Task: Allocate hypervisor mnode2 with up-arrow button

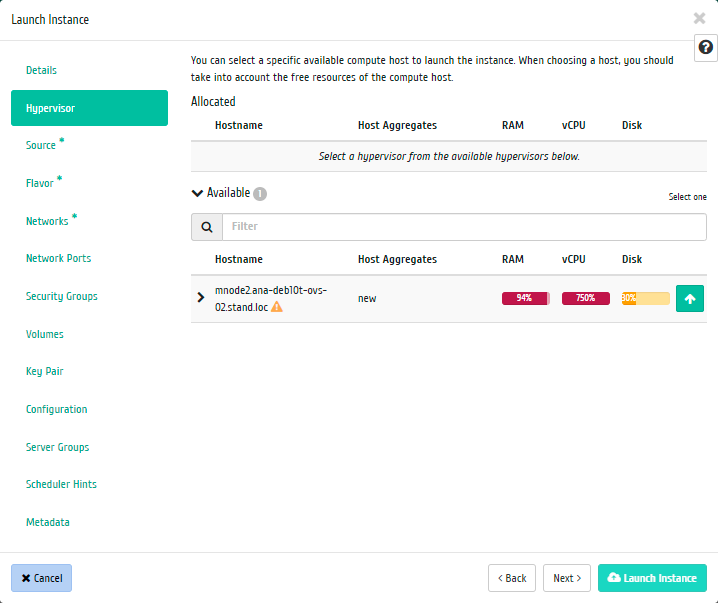Action: pos(690,299)
